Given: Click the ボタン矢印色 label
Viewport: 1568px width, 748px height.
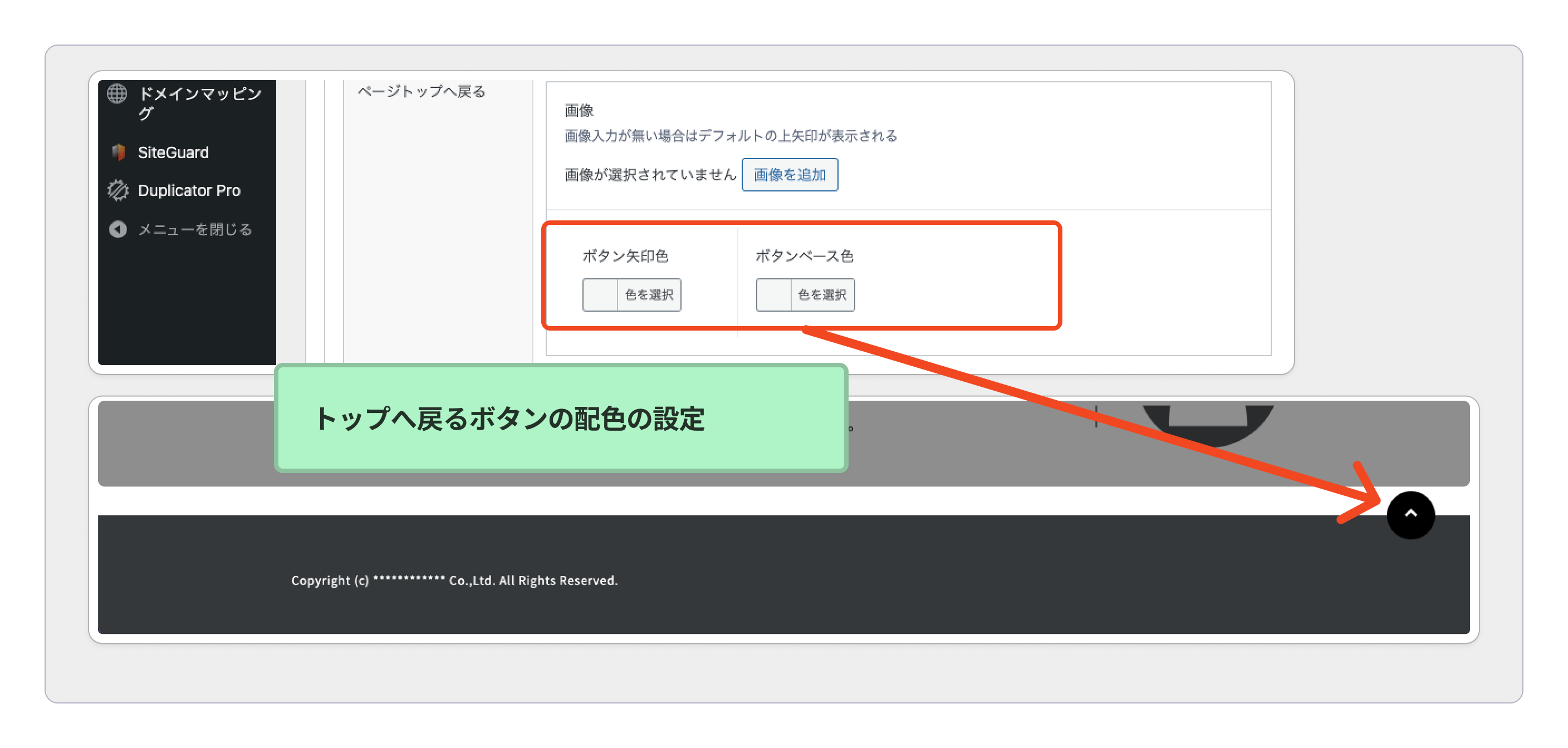Looking at the screenshot, I should (625, 256).
